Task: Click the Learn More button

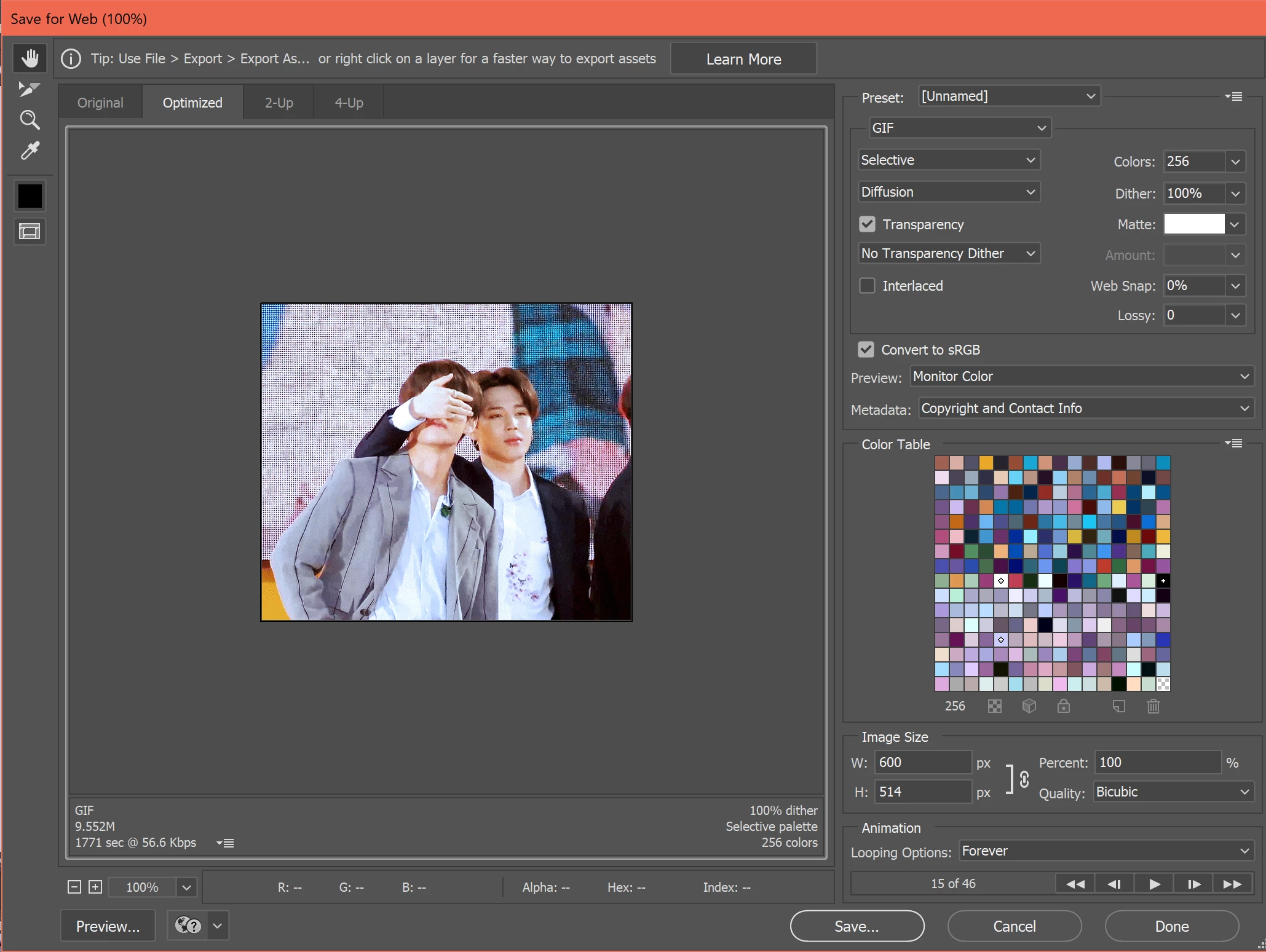Action: (x=743, y=59)
